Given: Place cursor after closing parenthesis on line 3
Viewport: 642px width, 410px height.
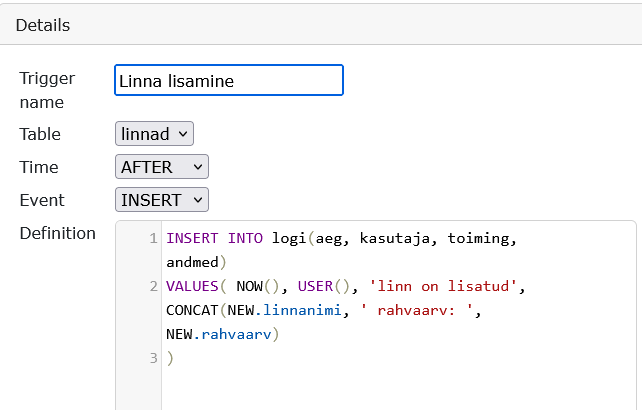Looking at the screenshot, I should pyautogui.click(x=175, y=358).
